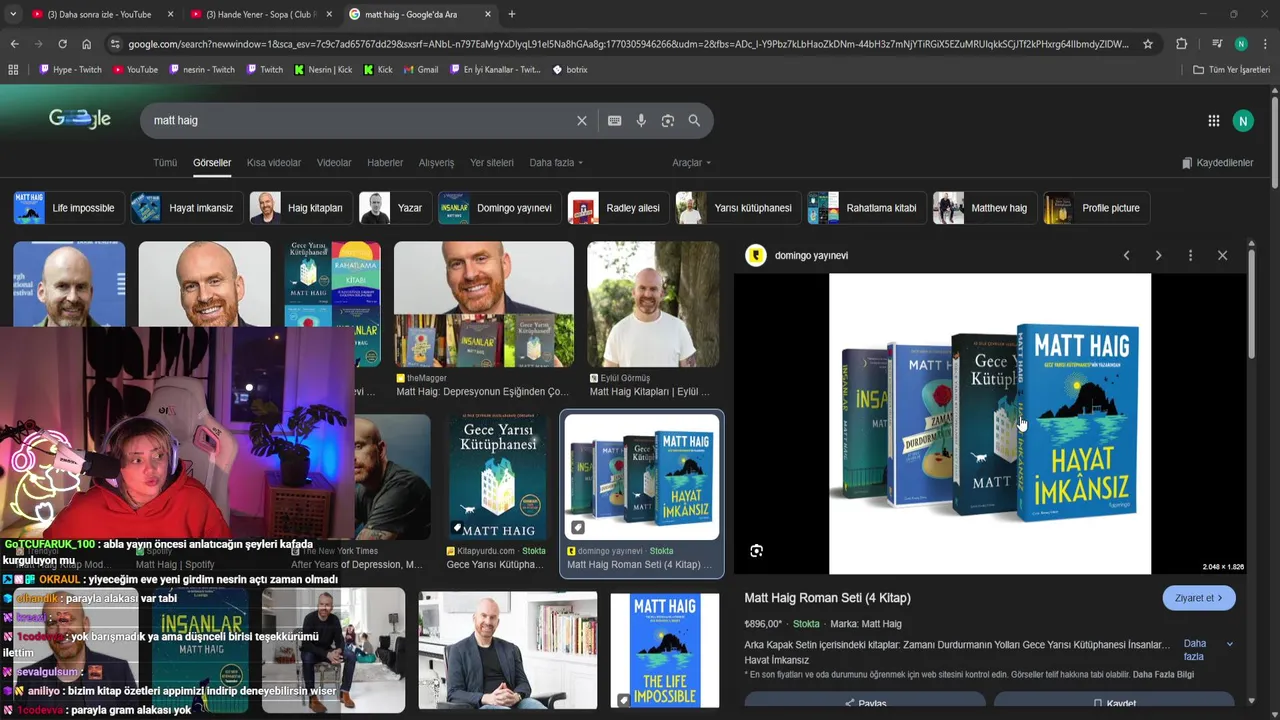
Task: Bookmark this page with star icon
Action: click(x=1148, y=44)
